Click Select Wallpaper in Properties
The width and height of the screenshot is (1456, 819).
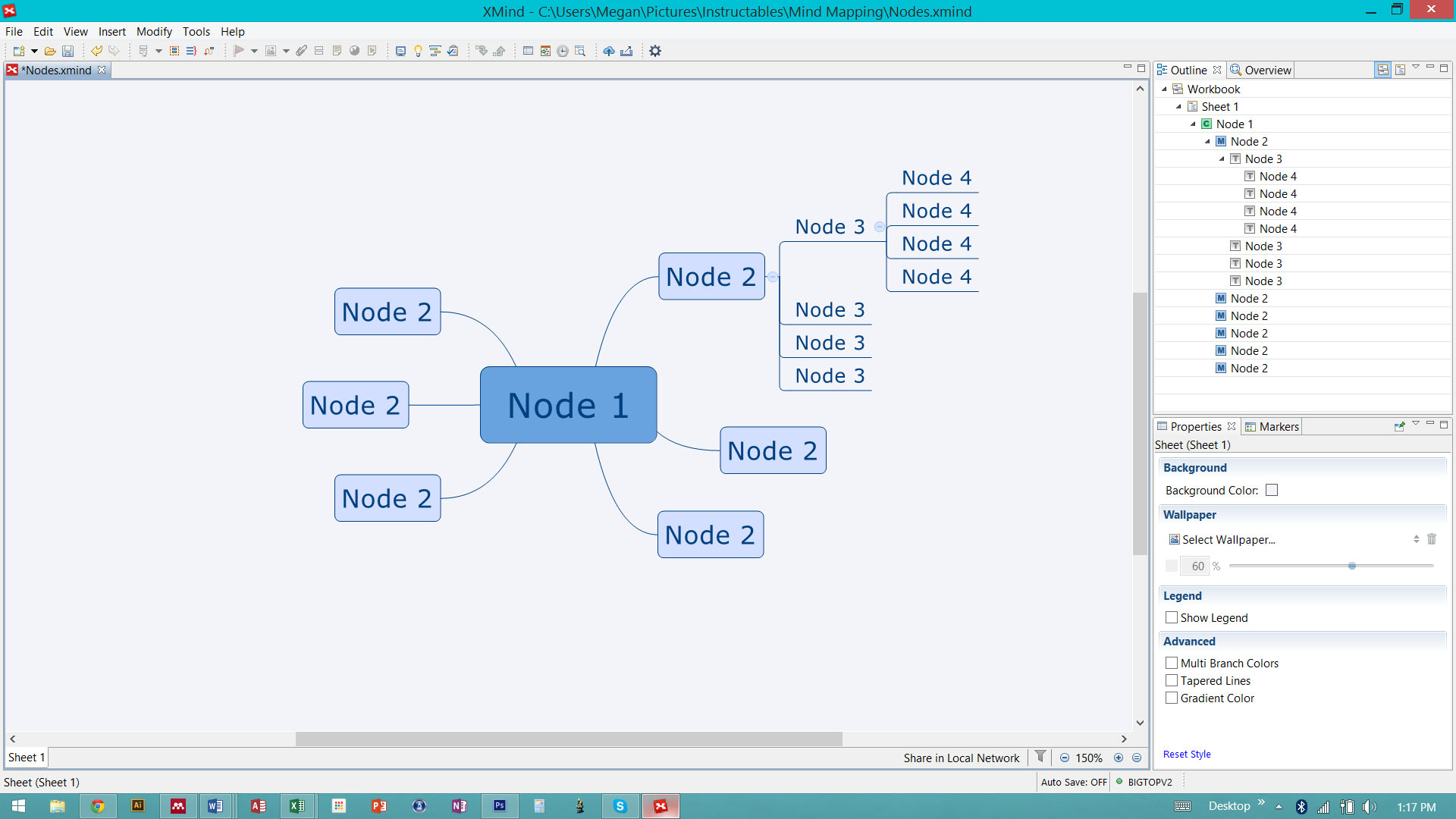click(x=1228, y=539)
